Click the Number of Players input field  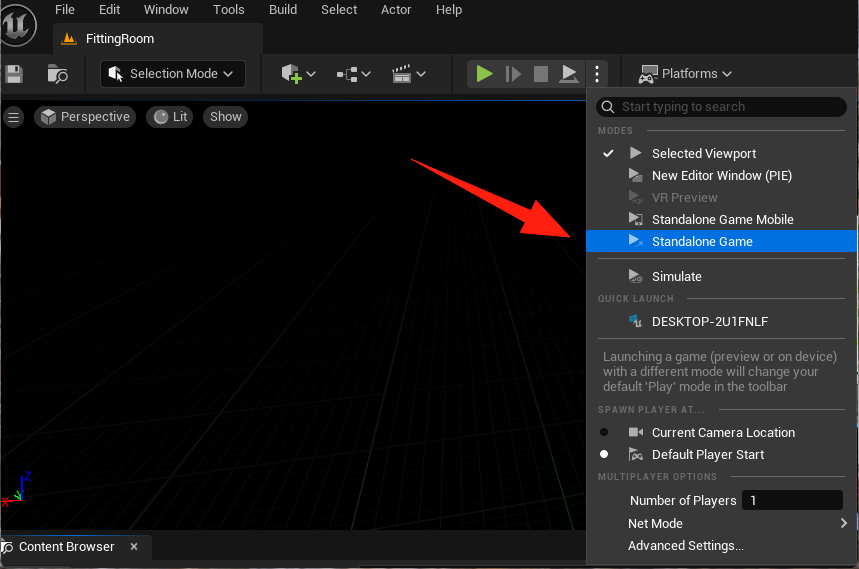[792, 500]
